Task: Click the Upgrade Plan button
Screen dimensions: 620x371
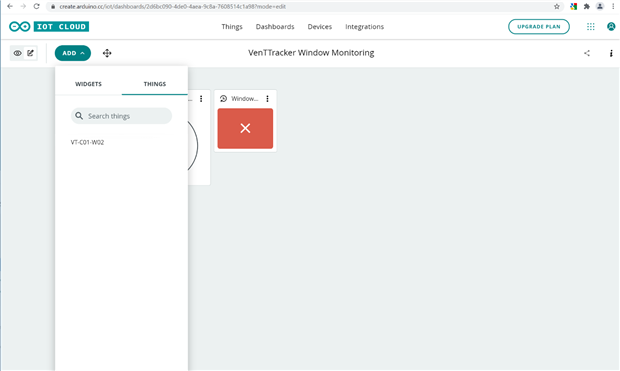Action: 539,26
